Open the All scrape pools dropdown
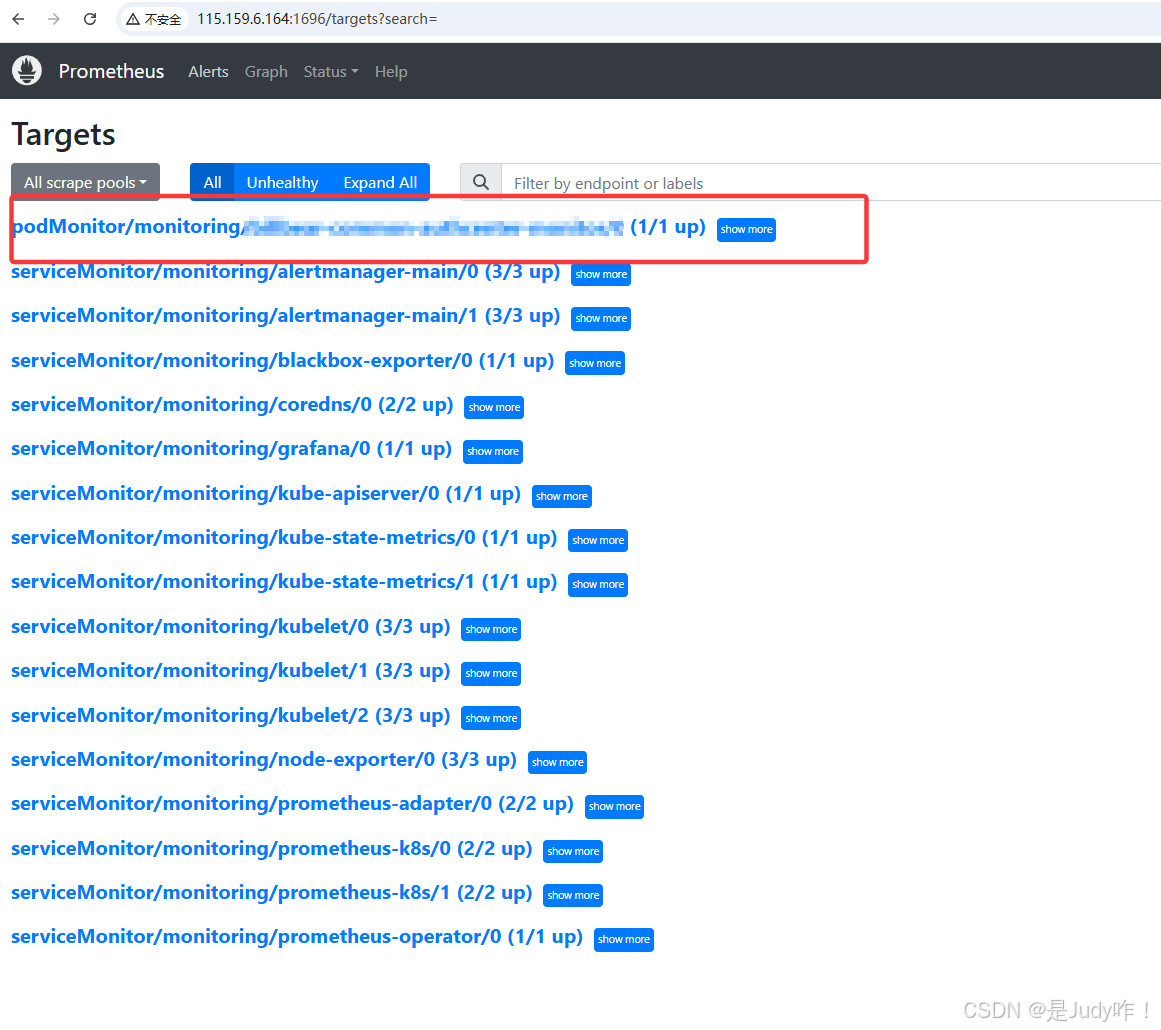 pos(85,182)
